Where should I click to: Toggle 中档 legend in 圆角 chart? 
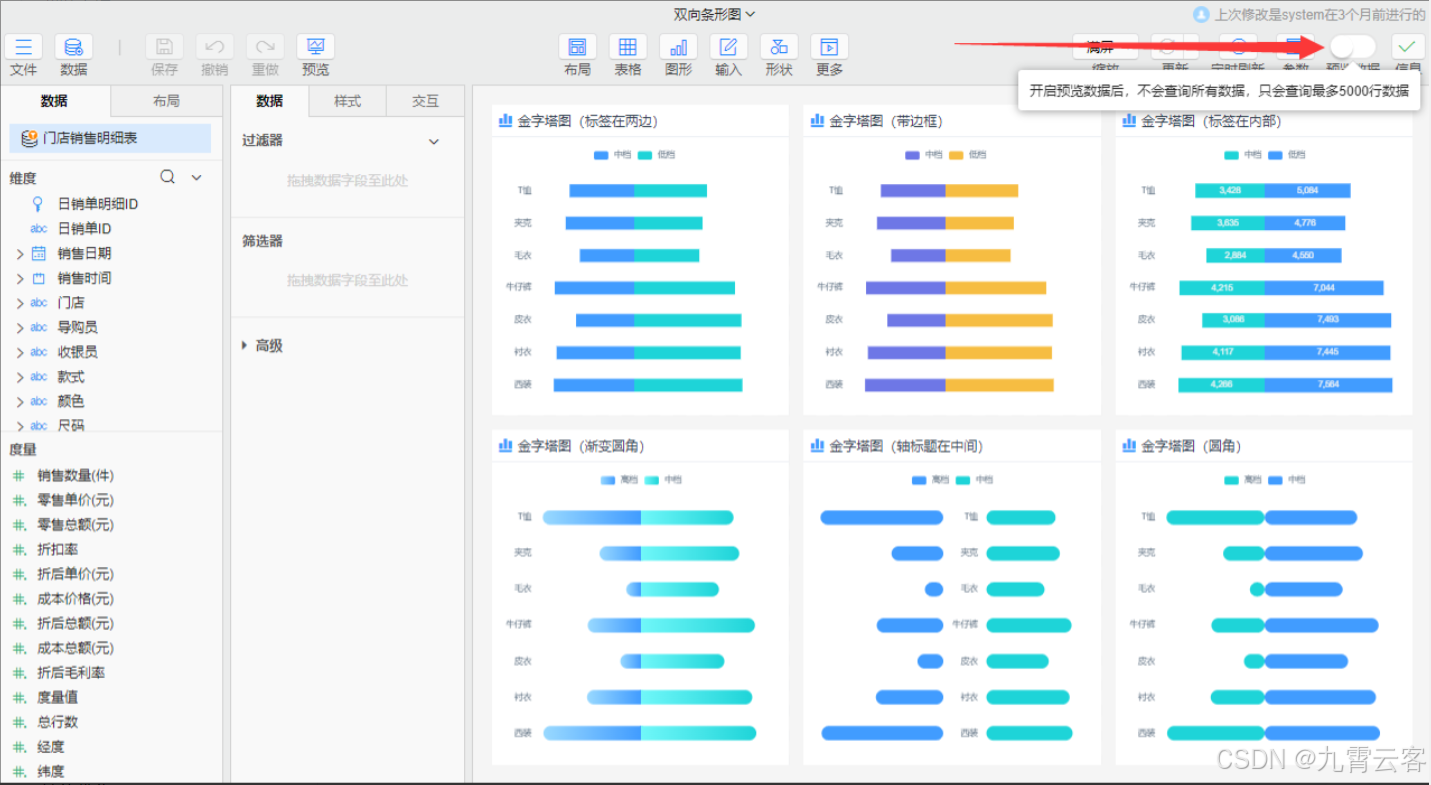tap(1288, 480)
